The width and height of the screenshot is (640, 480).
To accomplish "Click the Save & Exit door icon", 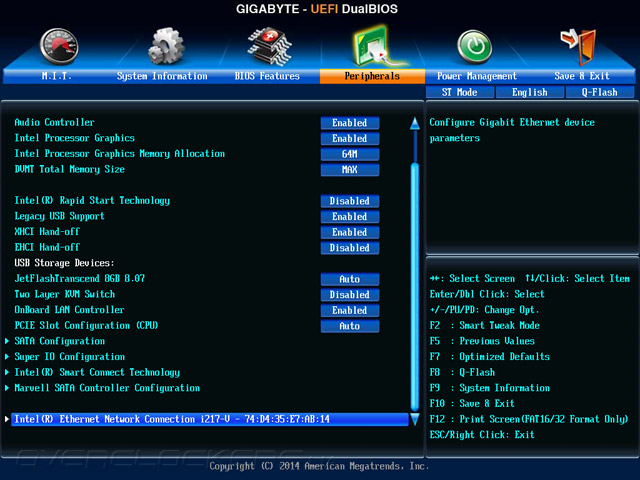I will pos(578,47).
